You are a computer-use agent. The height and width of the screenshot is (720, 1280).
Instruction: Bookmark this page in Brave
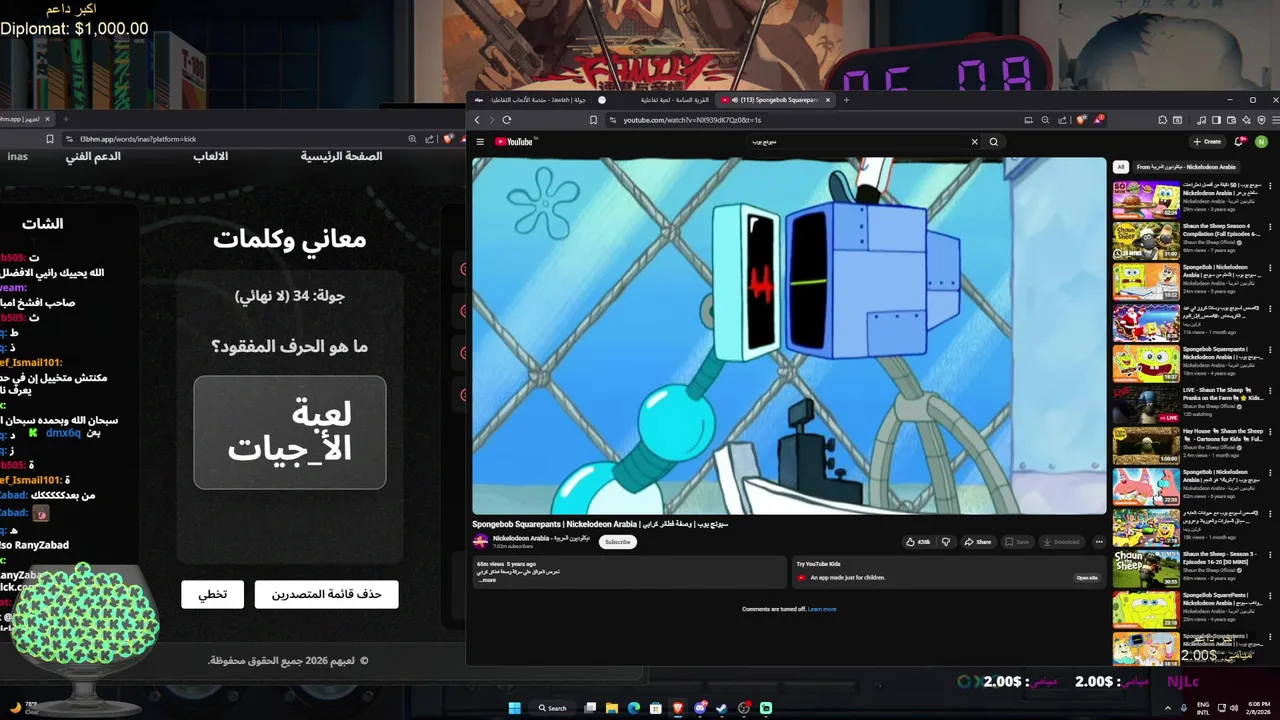point(593,120)
